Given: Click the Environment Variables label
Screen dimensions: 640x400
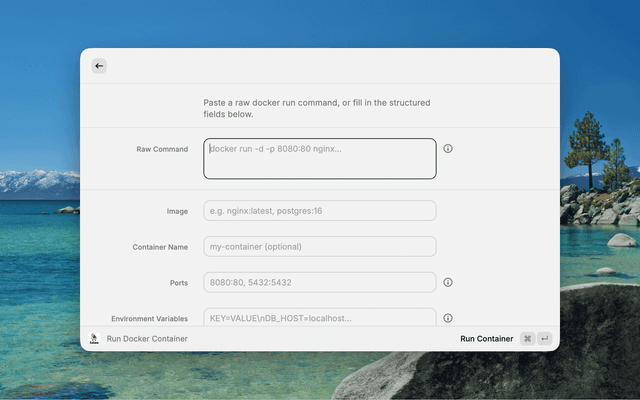Looking at the screenshot, I should point(149,318).
